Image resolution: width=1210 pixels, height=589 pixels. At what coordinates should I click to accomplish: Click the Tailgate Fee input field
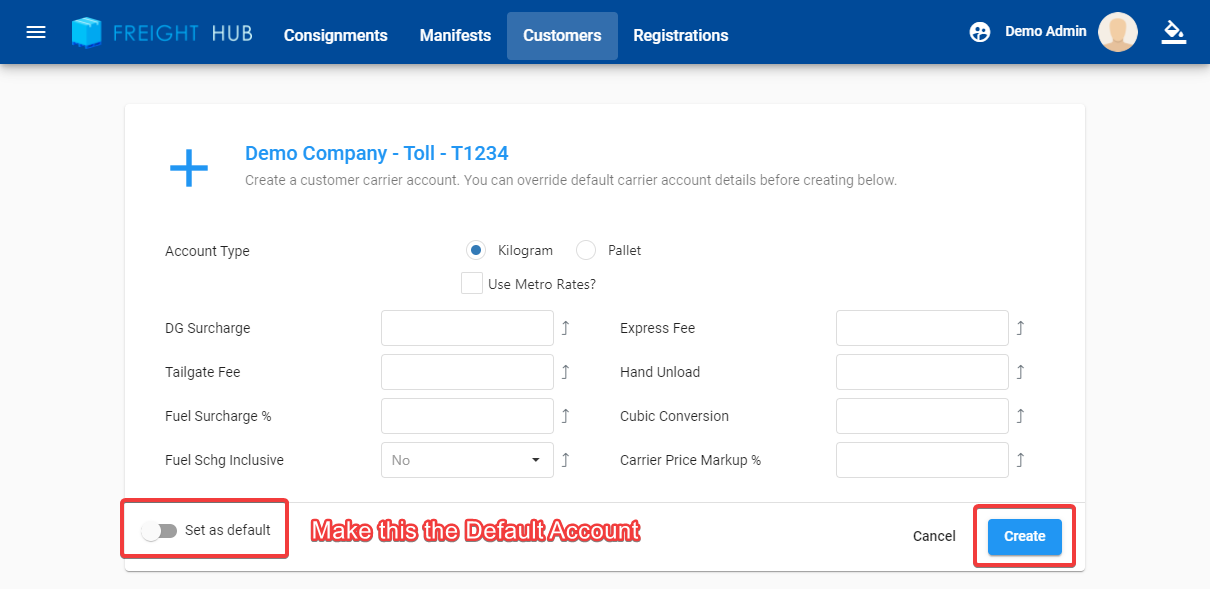467,372
